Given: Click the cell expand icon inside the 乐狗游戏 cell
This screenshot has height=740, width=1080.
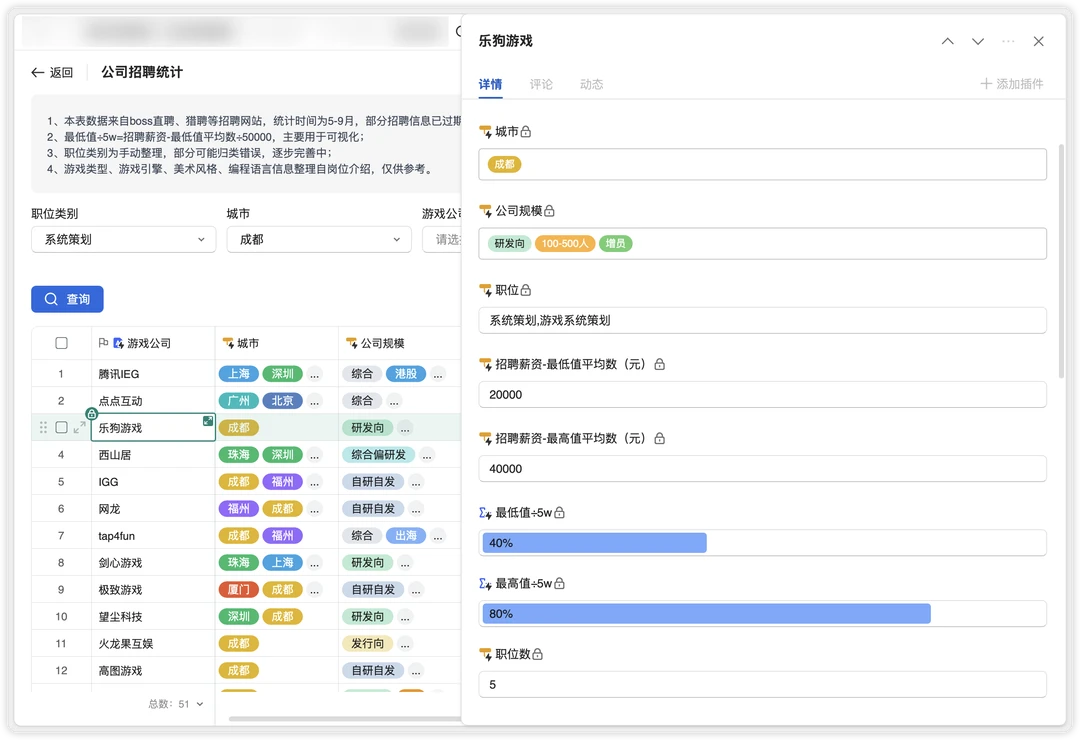Looking at the screenshot, I should 207,421.
